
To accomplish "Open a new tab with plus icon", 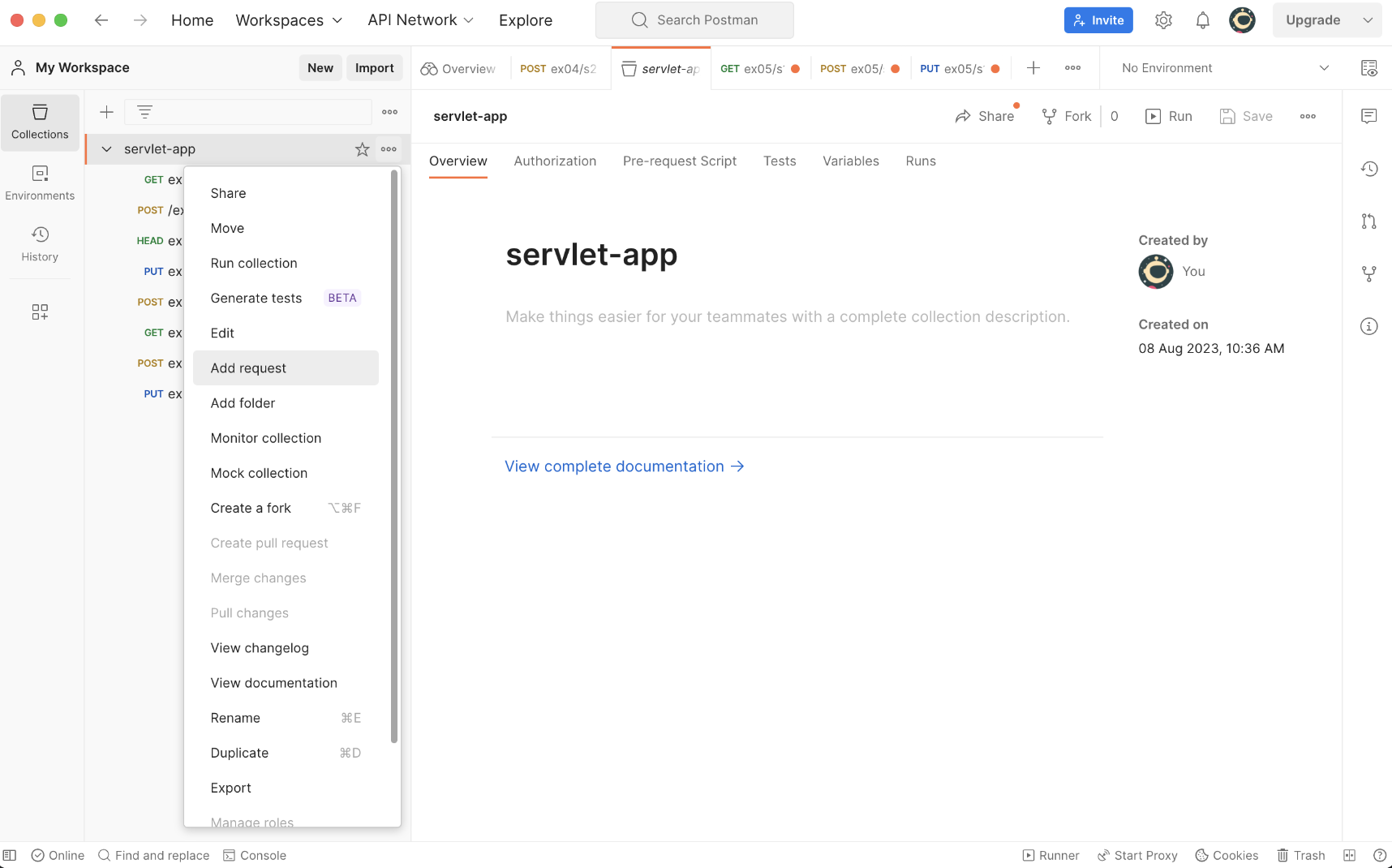I will tap(1033, 68).
